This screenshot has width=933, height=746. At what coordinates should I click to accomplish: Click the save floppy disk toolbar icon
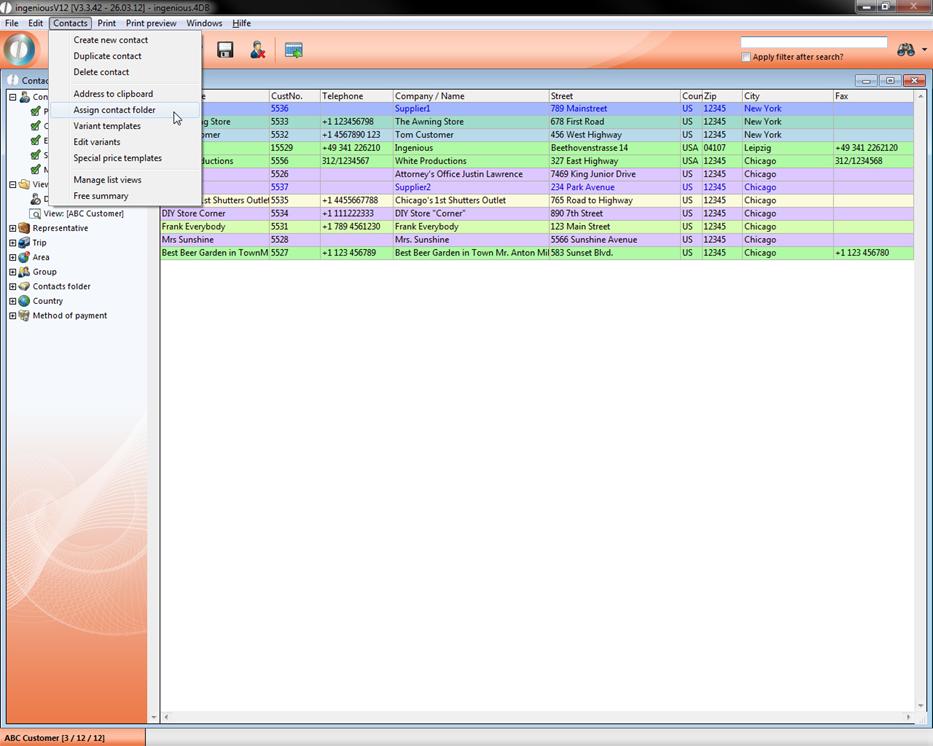click(x=225, y=50)
